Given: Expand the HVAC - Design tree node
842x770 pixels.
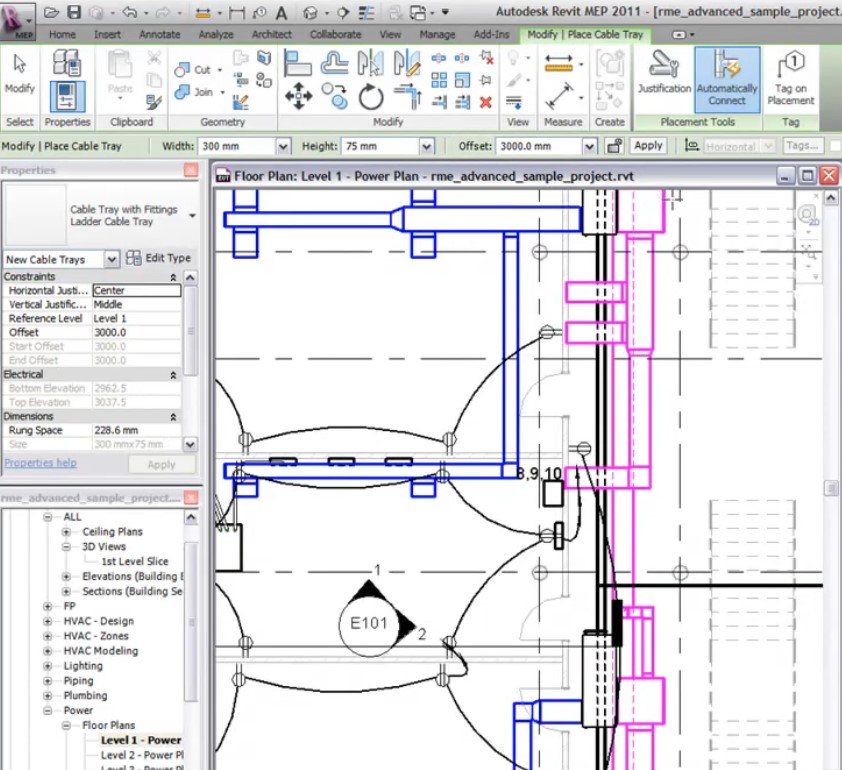Looking at the screenshot, I should click(48, 621).
